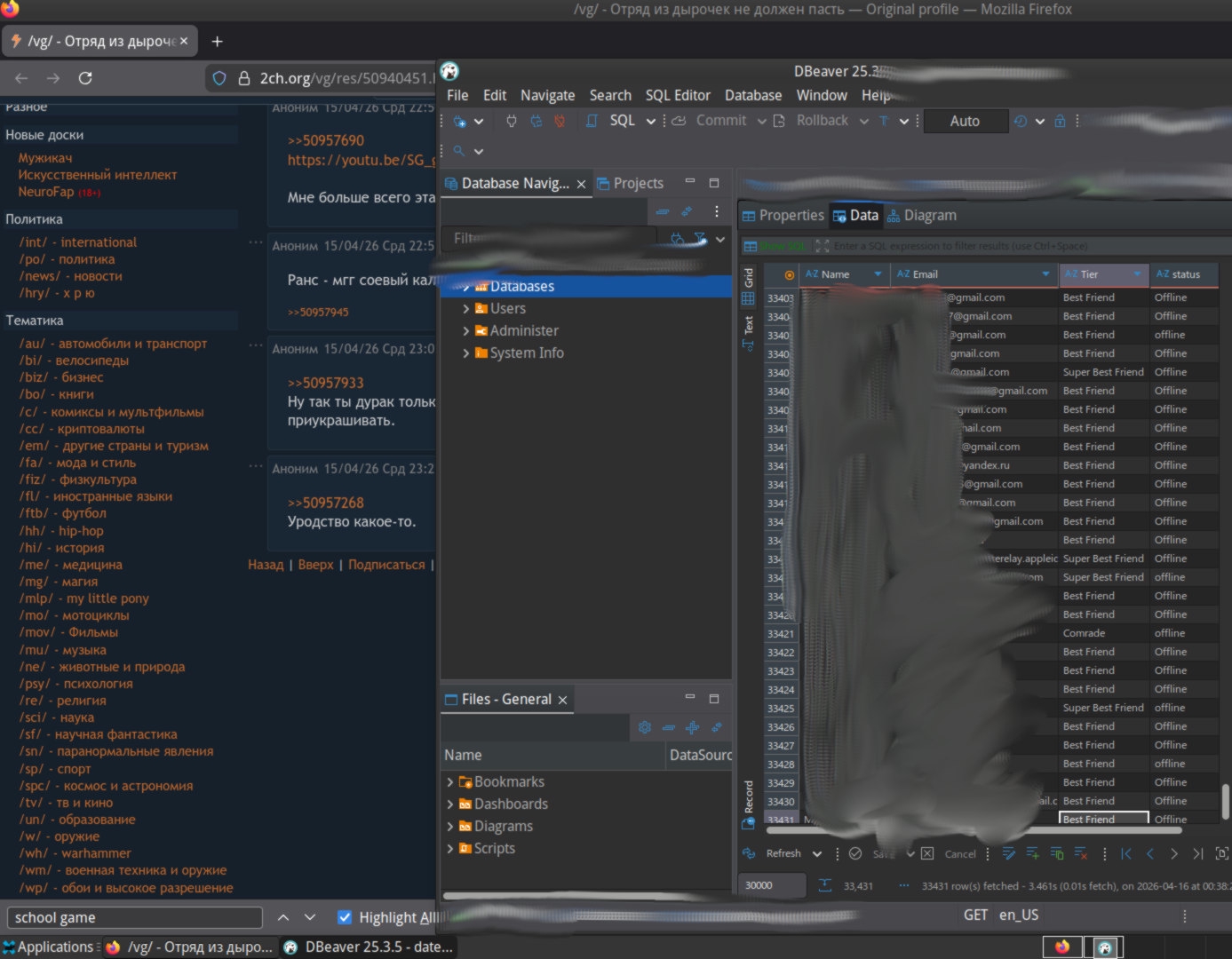
Task: Expand the Users tree node
Action: (466, 308)
